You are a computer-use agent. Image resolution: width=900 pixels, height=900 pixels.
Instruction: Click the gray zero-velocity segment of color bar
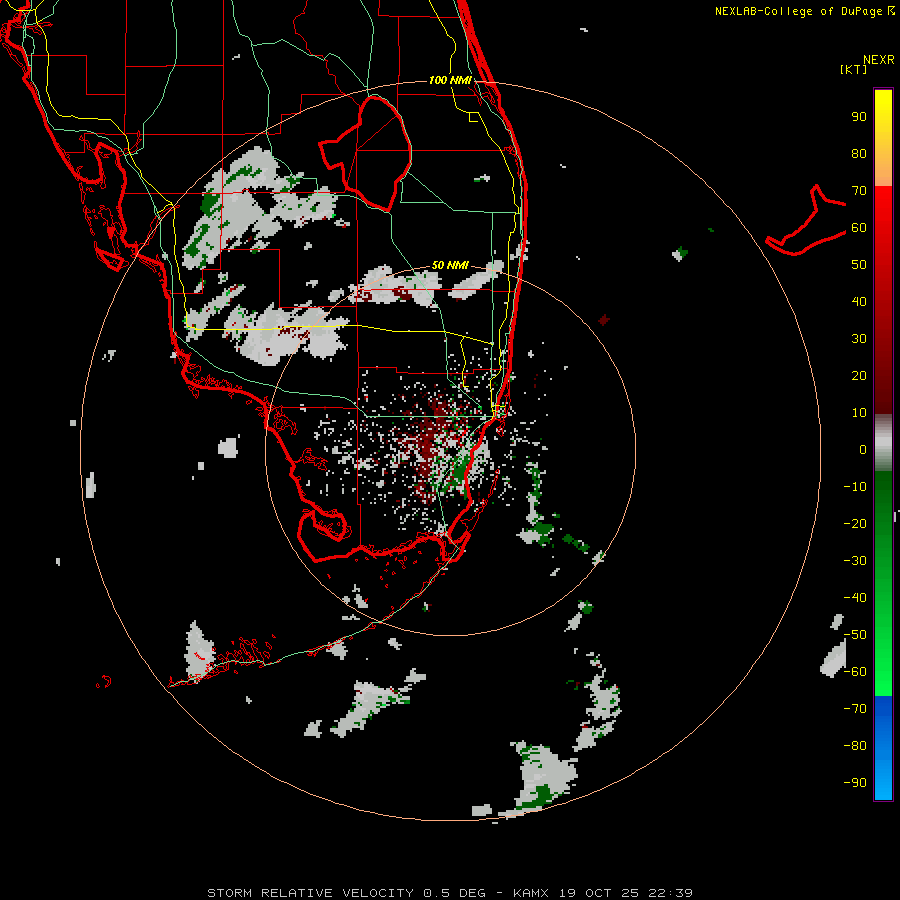pos(883,442)
